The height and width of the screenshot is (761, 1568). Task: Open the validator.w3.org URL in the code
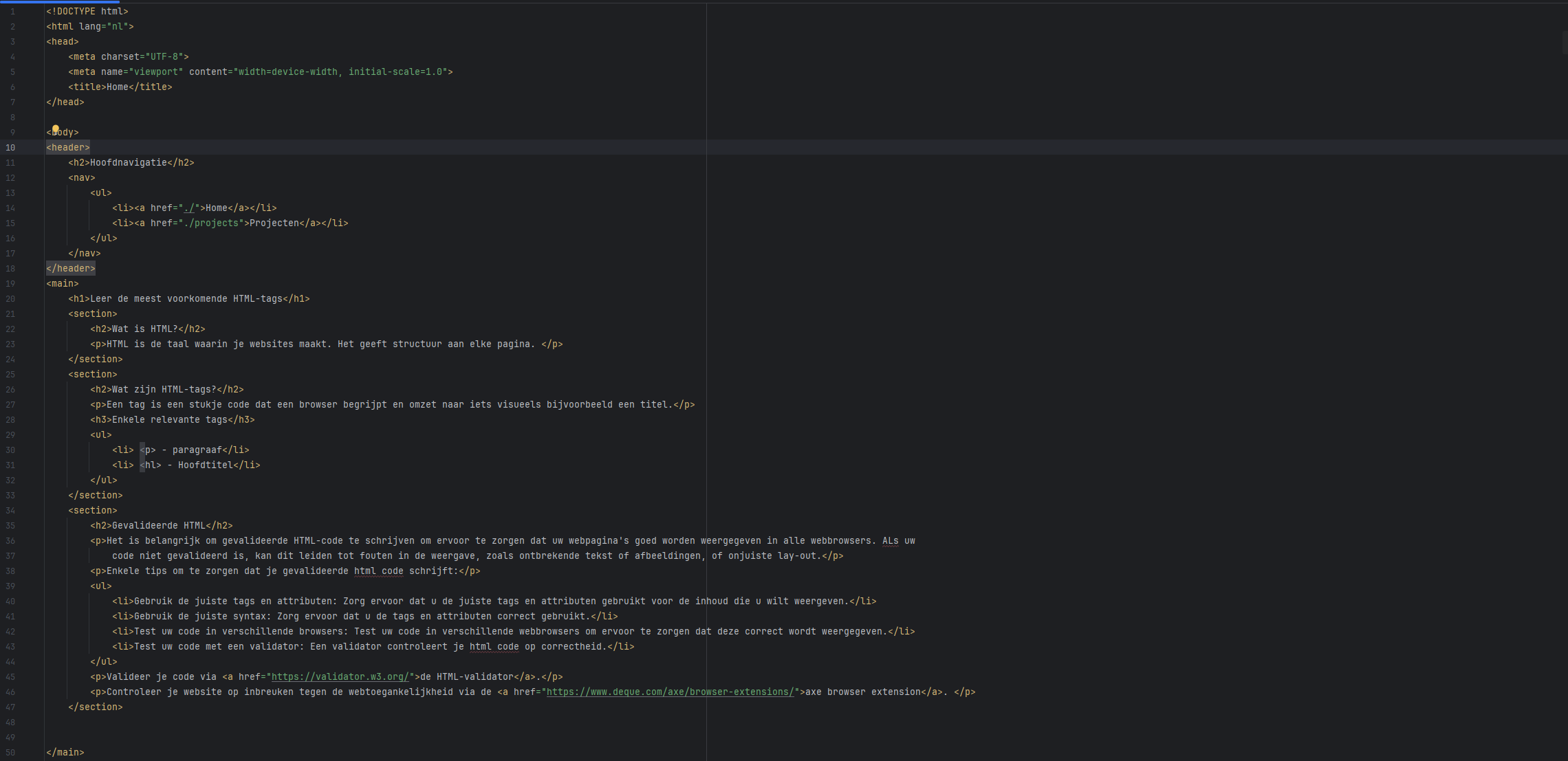point(340,677)
